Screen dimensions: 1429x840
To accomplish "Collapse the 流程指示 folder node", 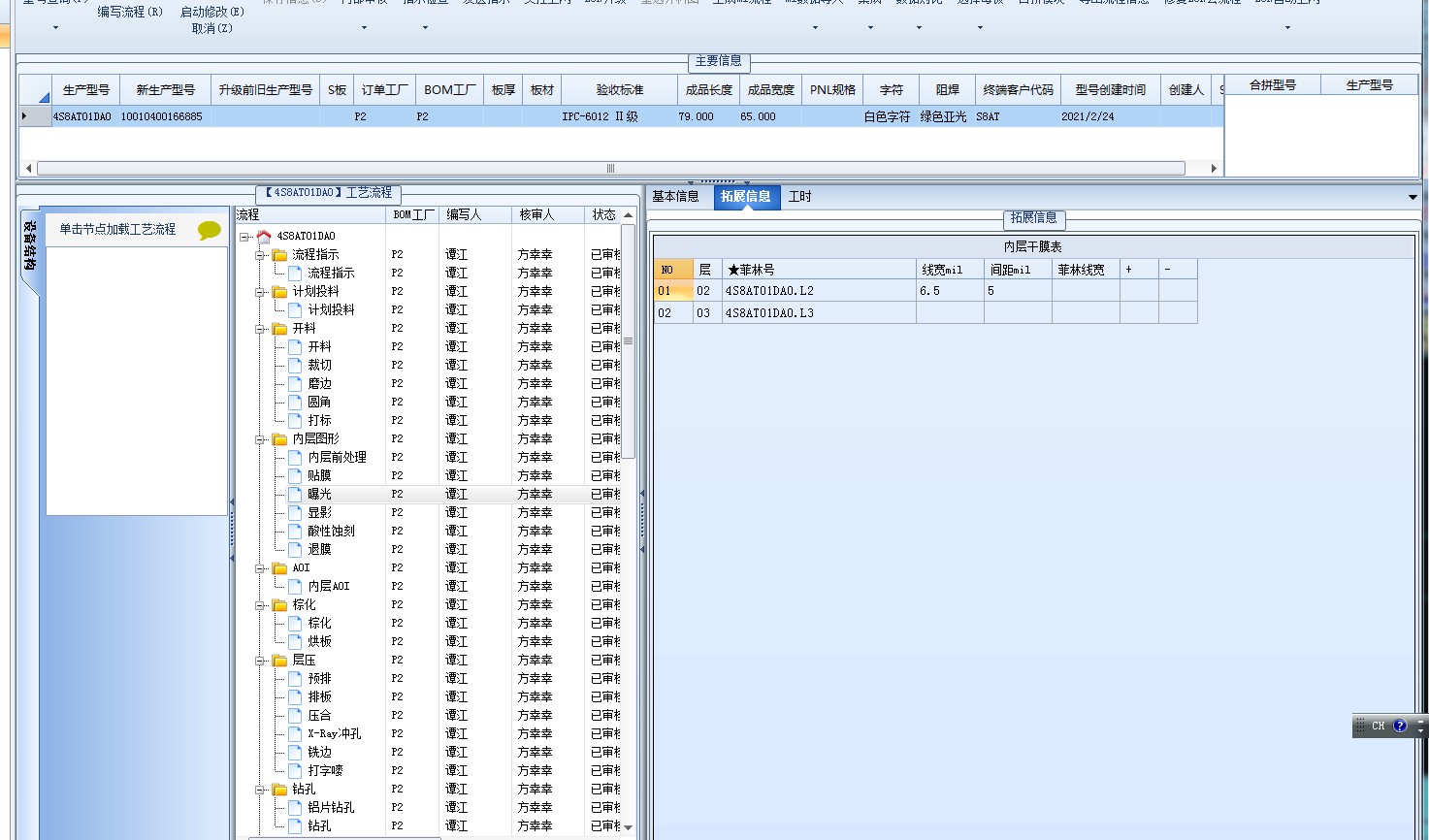I will [x=261, y=255].
